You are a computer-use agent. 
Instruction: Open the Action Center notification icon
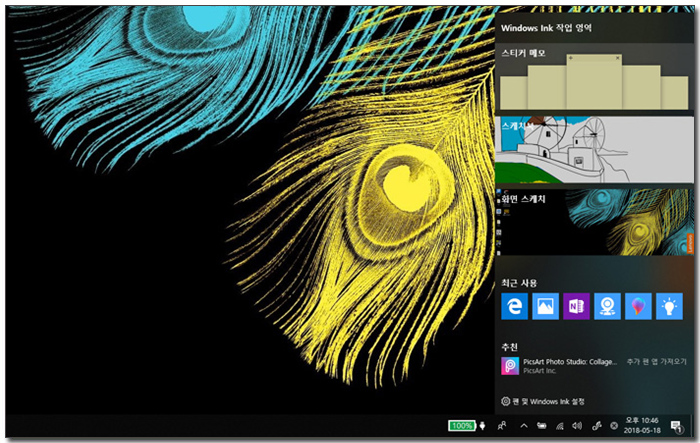676,426
